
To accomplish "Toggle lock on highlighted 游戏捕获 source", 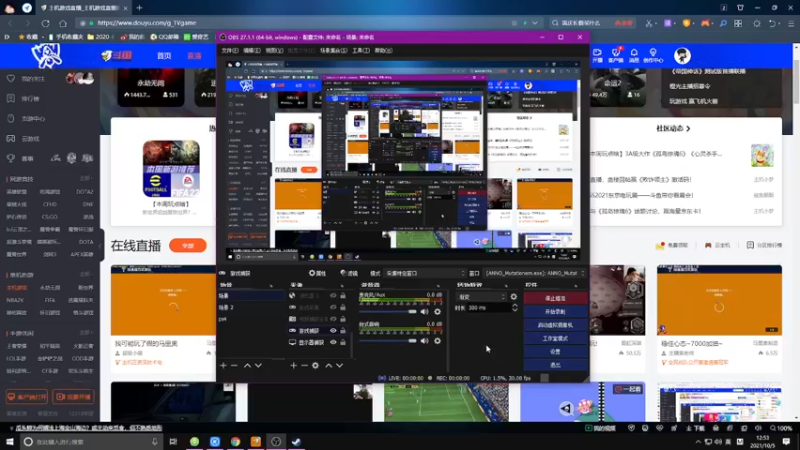I will [343, 331].
